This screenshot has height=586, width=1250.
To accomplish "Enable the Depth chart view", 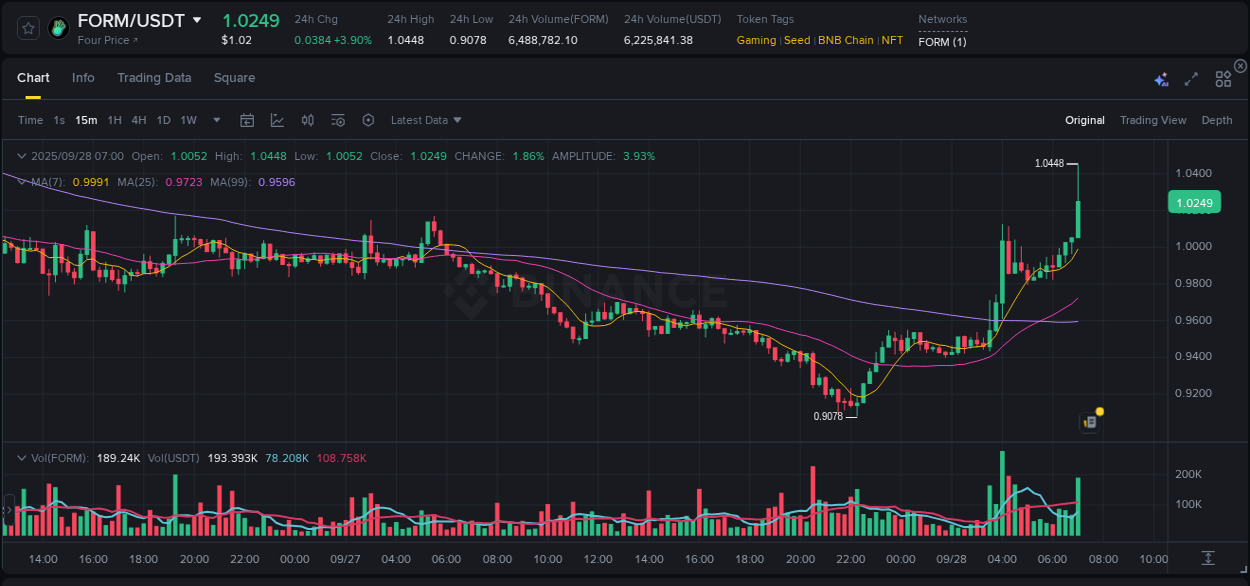I will point(1217,120).
